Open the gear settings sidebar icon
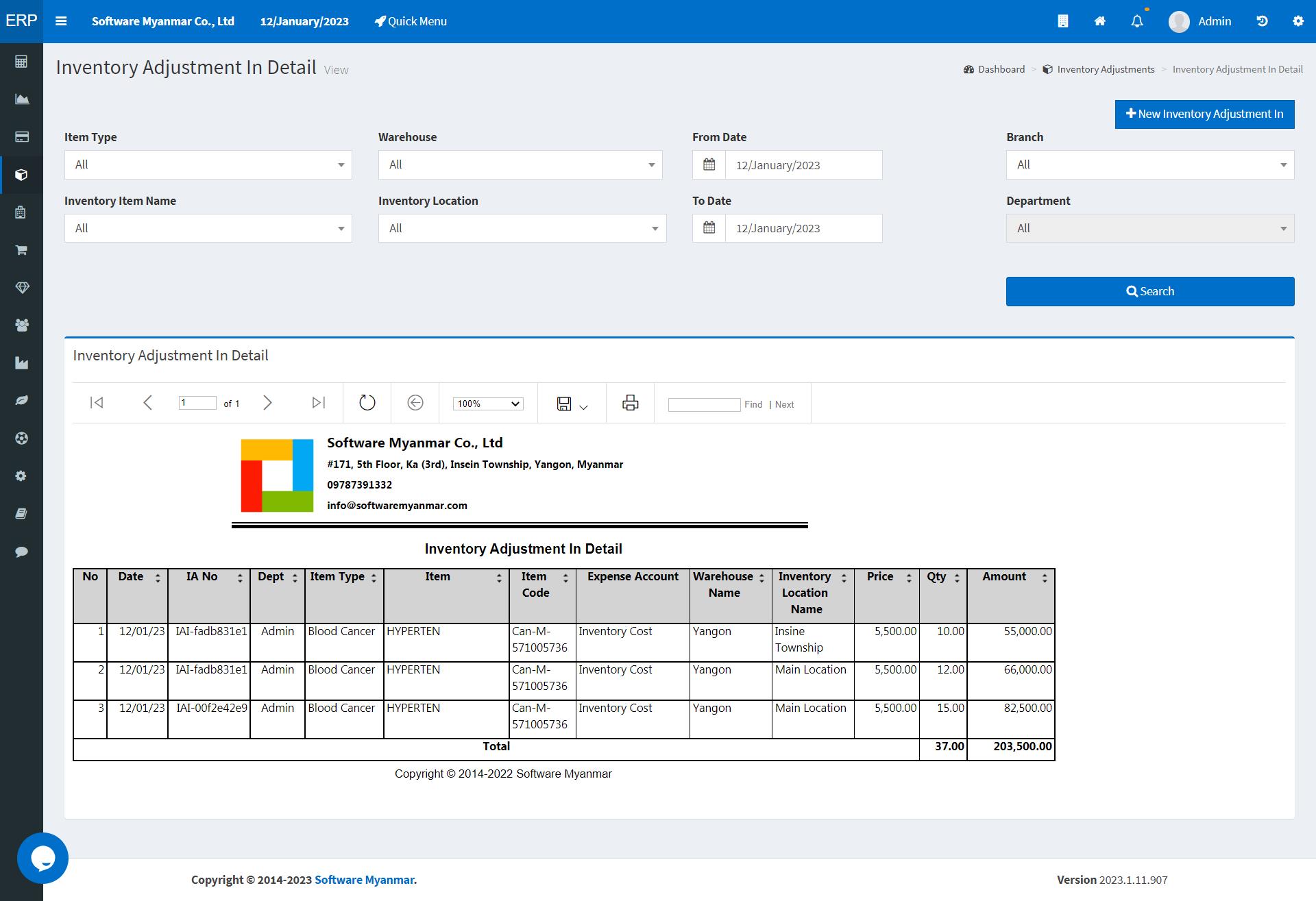This screenshot has width=1316, height=901. pos(21,476)
